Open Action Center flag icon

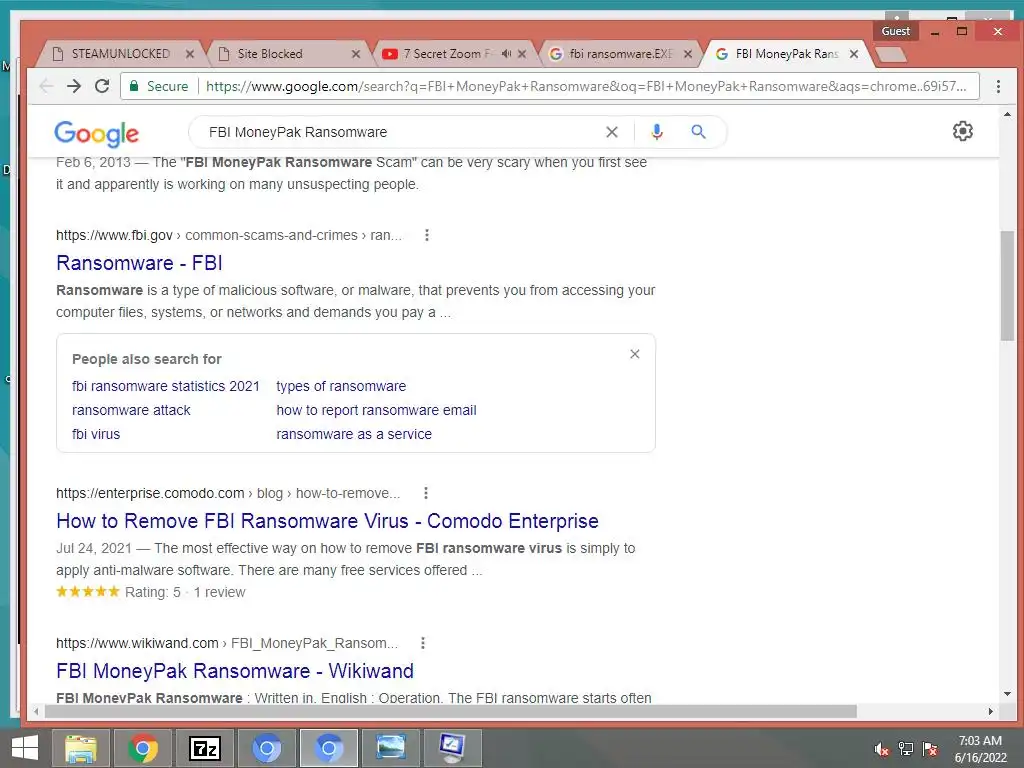(x=930, y=749)
